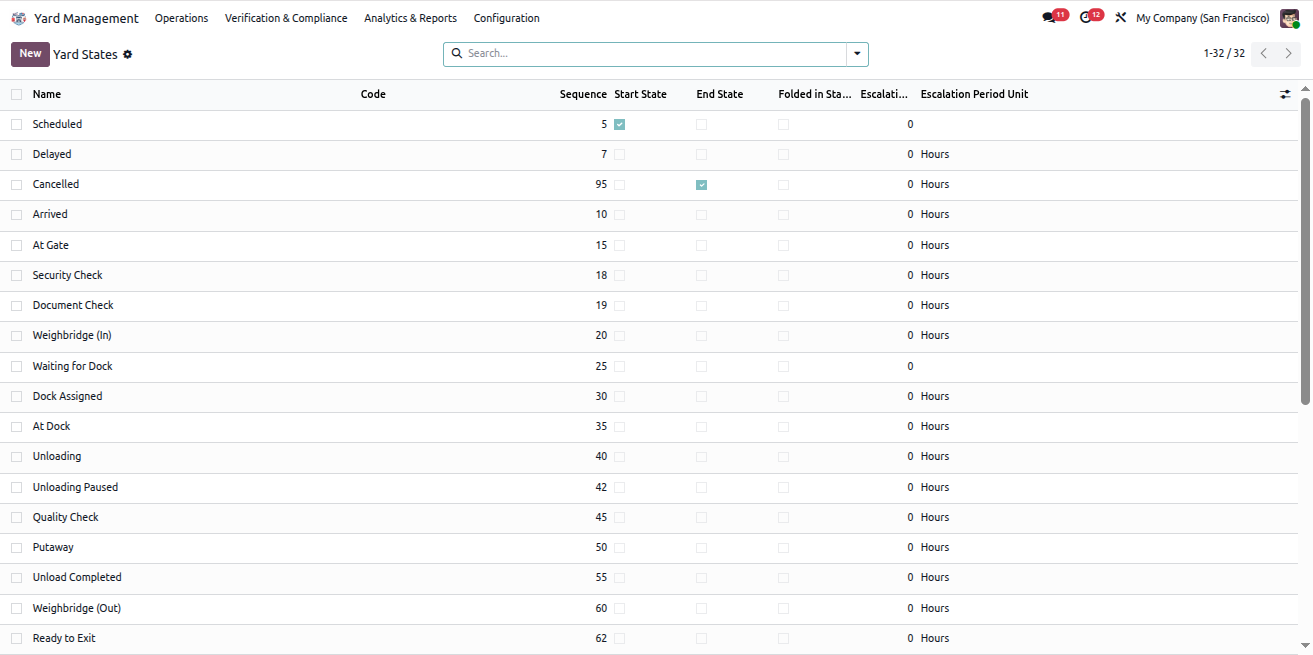Click the Yard Management app logo icon

(x=18, y=18)
